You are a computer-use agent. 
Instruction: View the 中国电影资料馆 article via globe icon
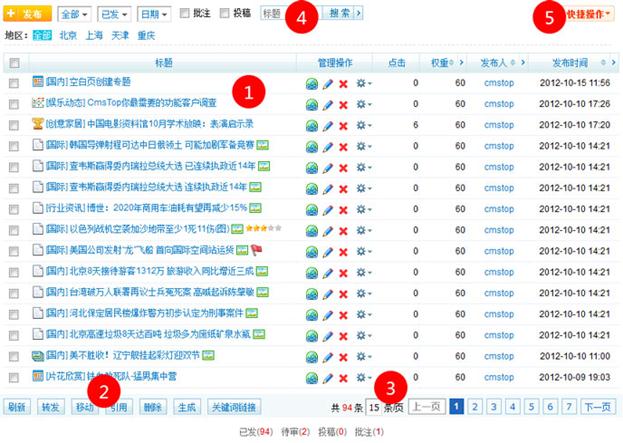click(312, 126)
